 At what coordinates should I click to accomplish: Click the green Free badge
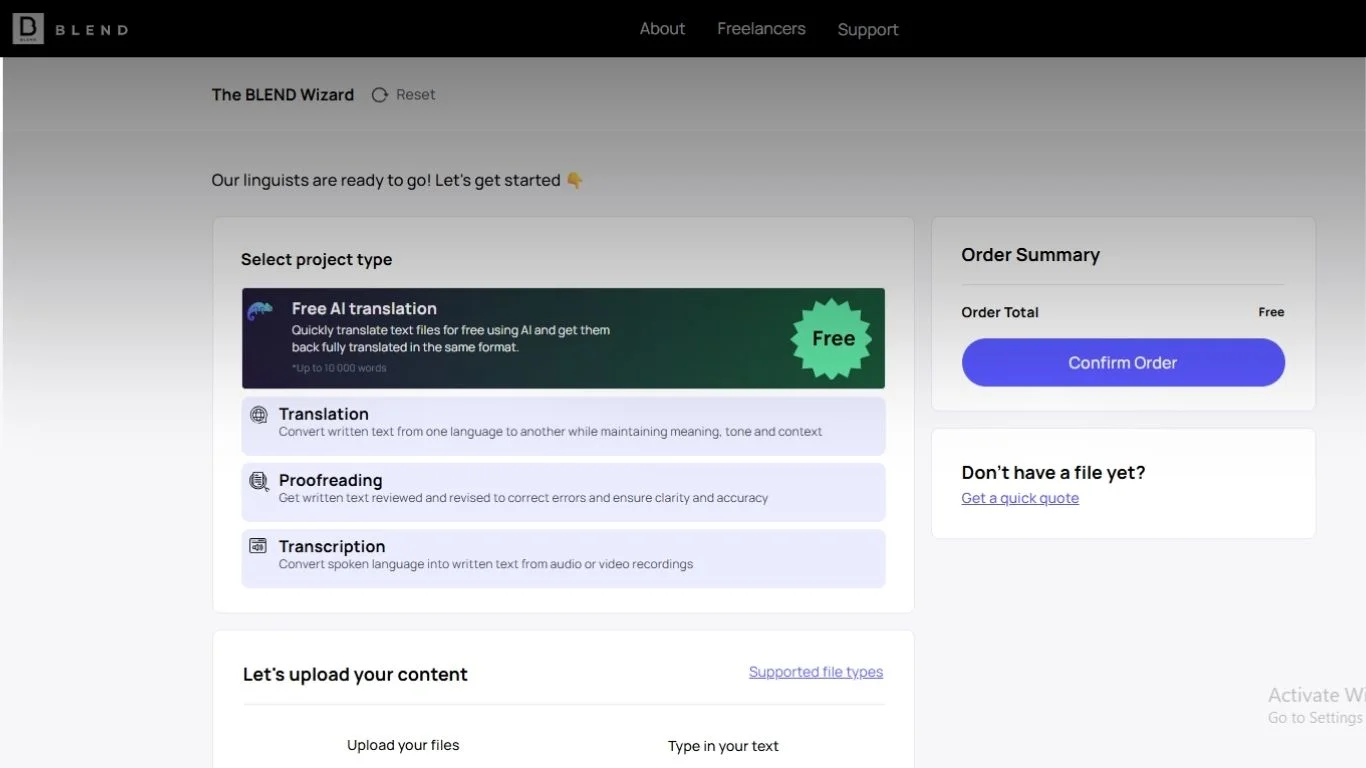pos(832,339)
